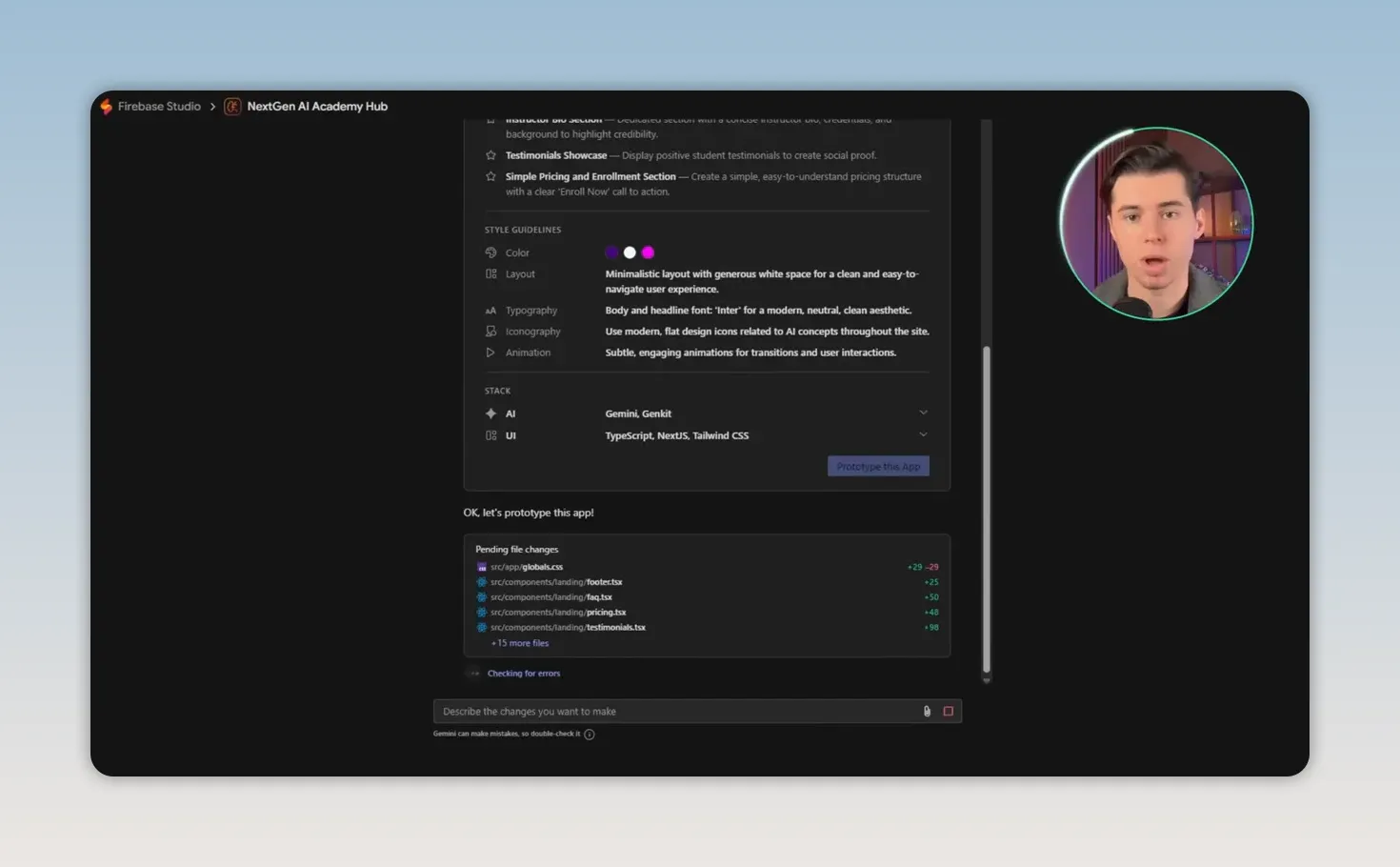Click the star icon beside Simple Pricing and Enrollment Section
The height and width of the screenshot is (867, 1400).
(x=490, y=176)
